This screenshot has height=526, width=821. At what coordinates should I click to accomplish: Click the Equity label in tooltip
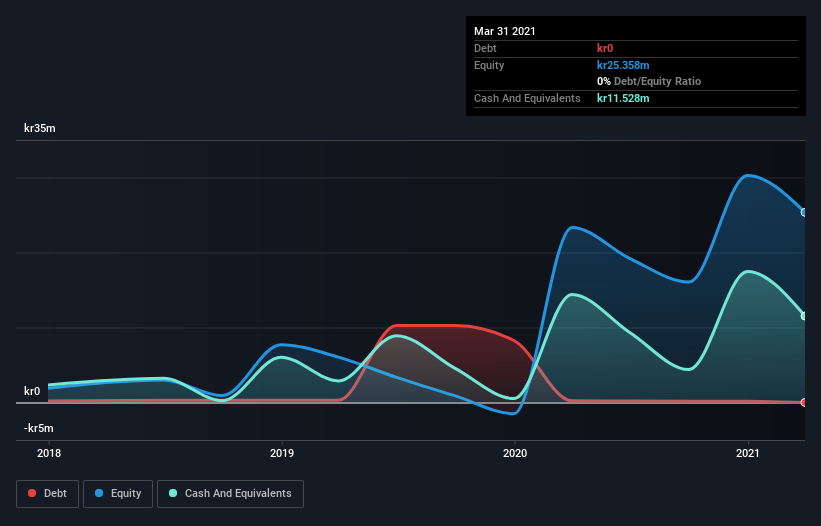[x=489, y=65]
